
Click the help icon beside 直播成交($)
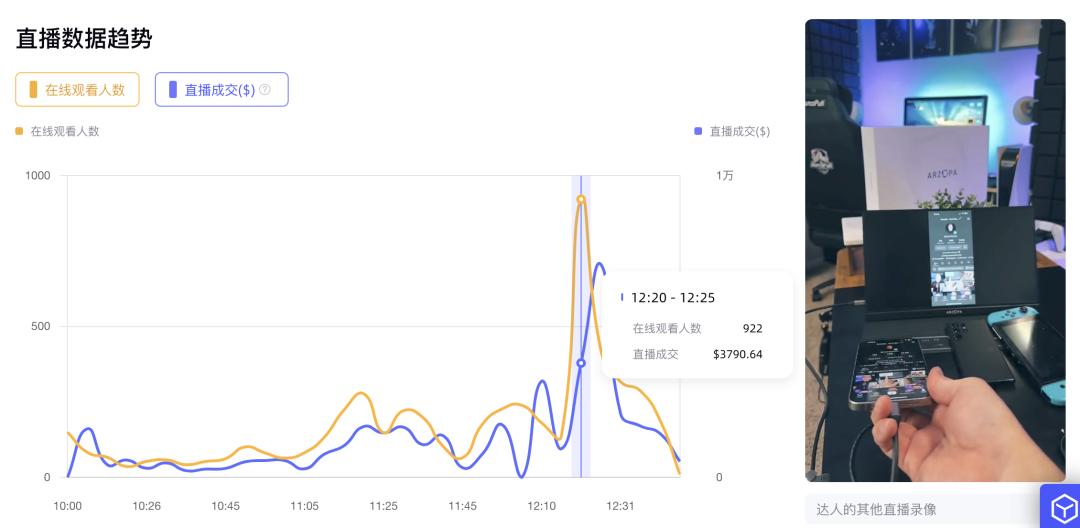click(265, 89)
